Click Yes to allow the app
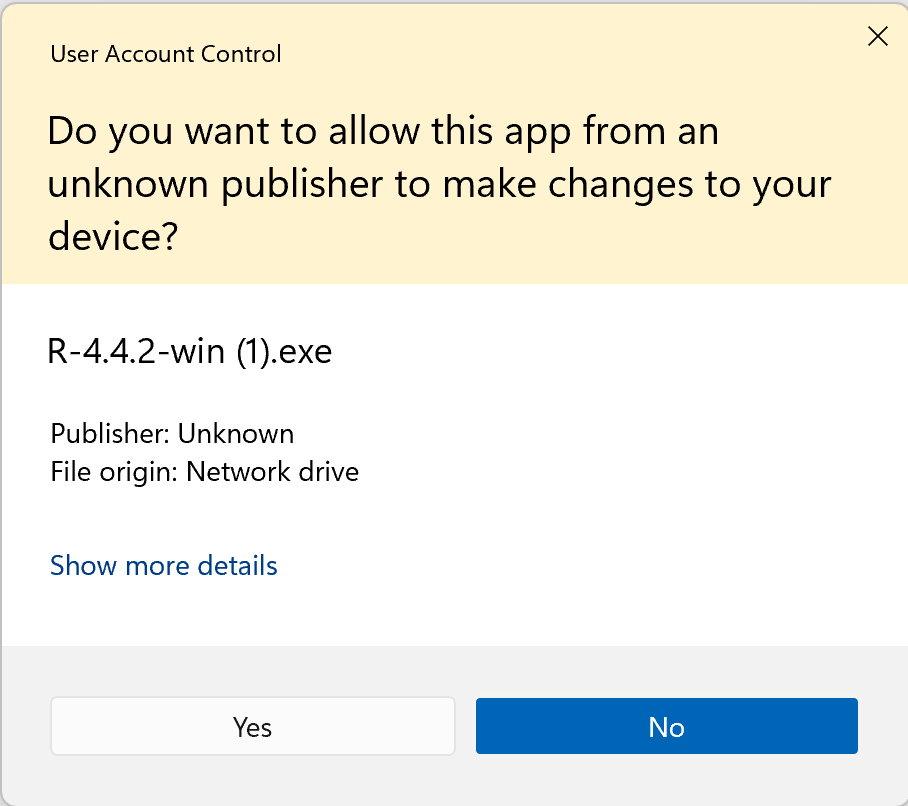Screen dimensions: 908x806 [x=253, y=726]
